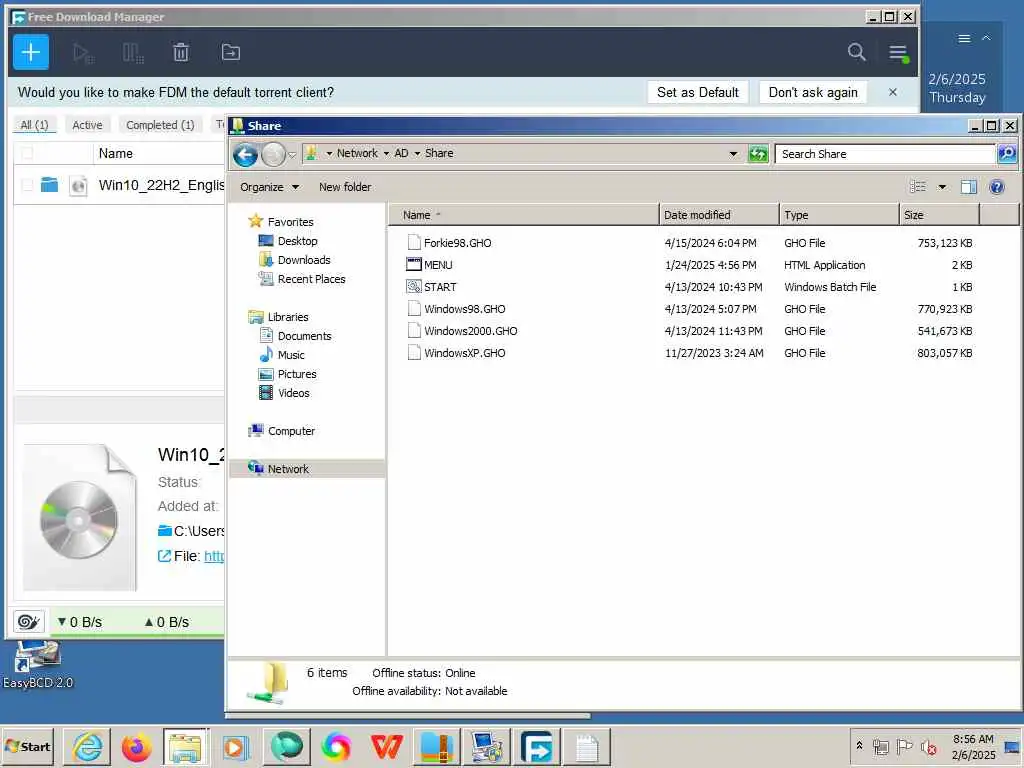Viewport: 1024px width, 768px height.
Task: Toggle the select-all checkbox in FDM header
Action: coord(27,153)
